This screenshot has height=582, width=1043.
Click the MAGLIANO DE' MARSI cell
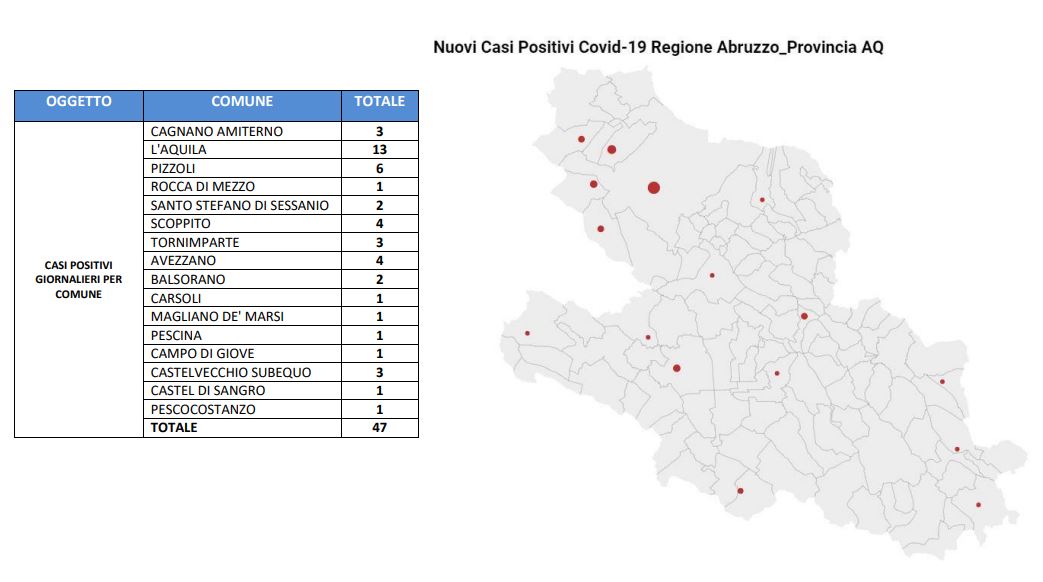(242, 317)
